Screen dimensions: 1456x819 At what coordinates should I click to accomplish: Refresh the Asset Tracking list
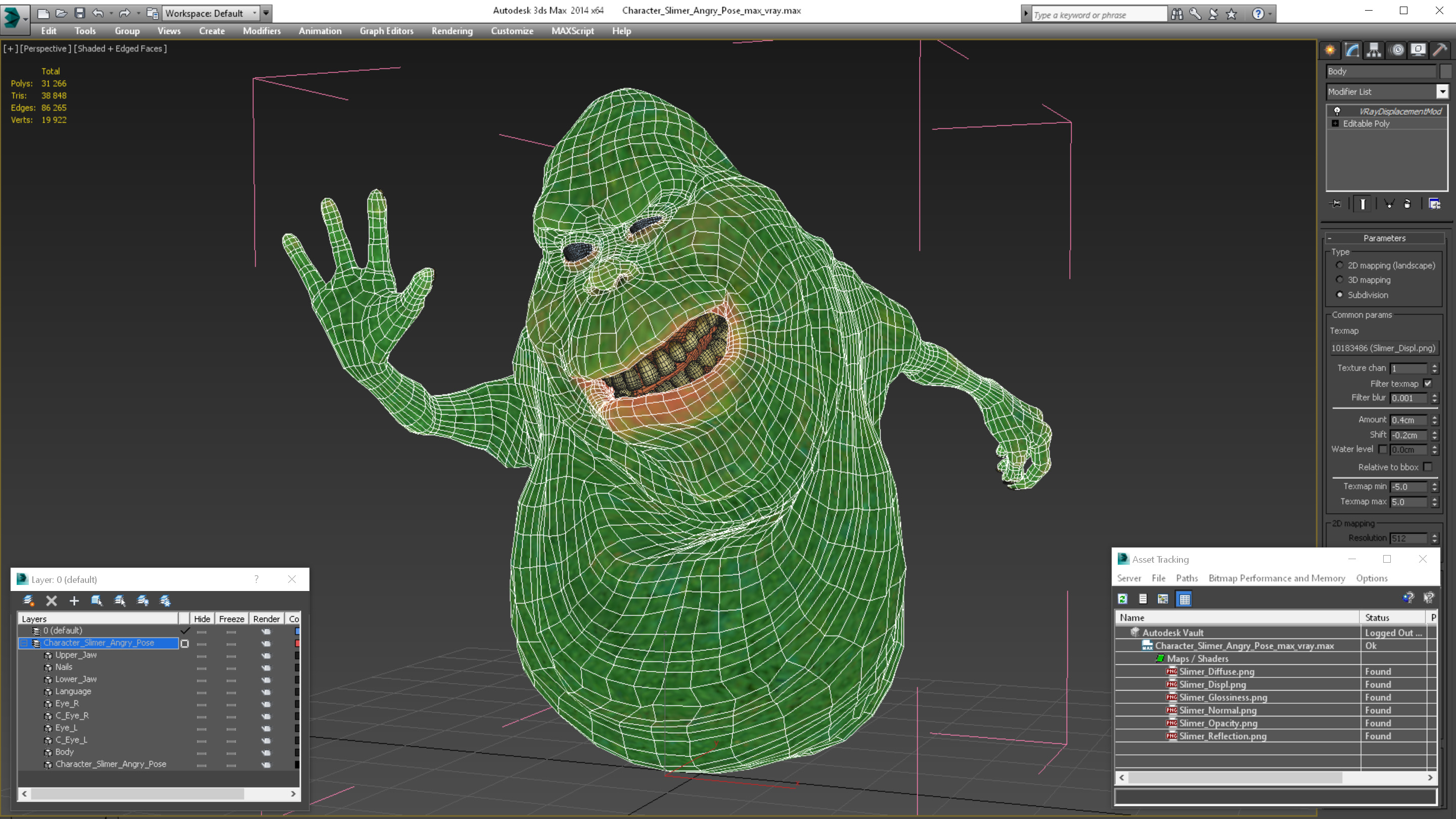click(1122, 599)
